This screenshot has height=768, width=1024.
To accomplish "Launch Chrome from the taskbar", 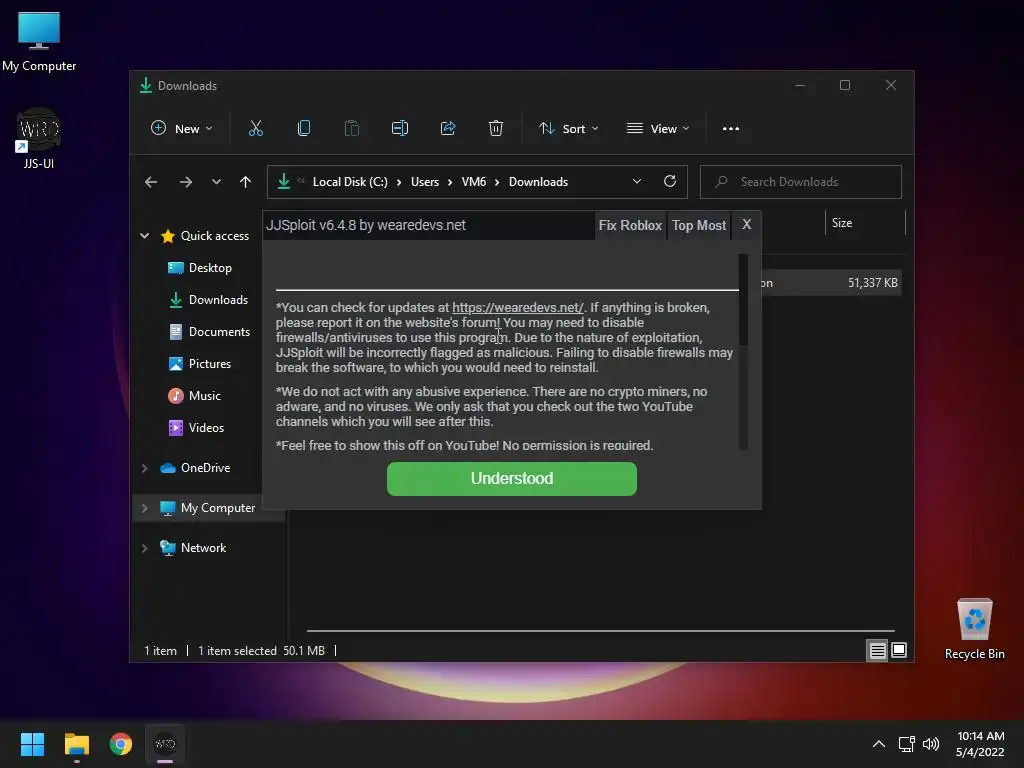I will 120,744.
